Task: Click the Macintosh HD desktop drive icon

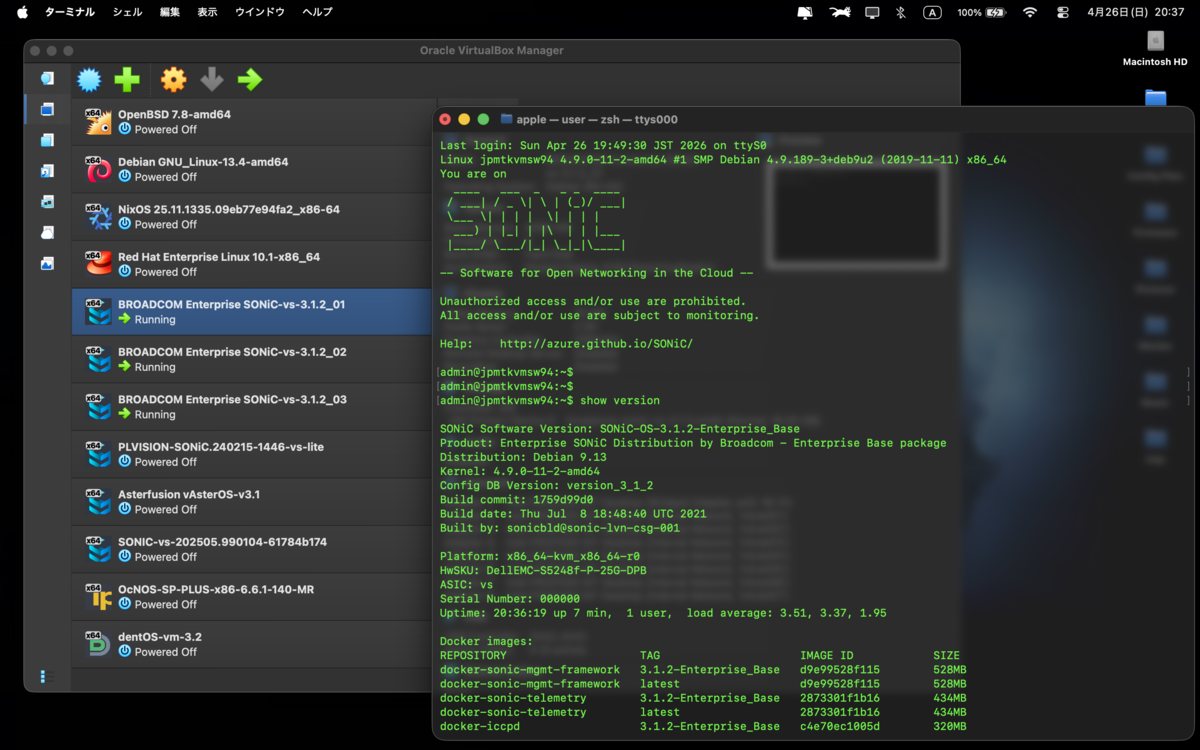Action: pos(1155,41)
